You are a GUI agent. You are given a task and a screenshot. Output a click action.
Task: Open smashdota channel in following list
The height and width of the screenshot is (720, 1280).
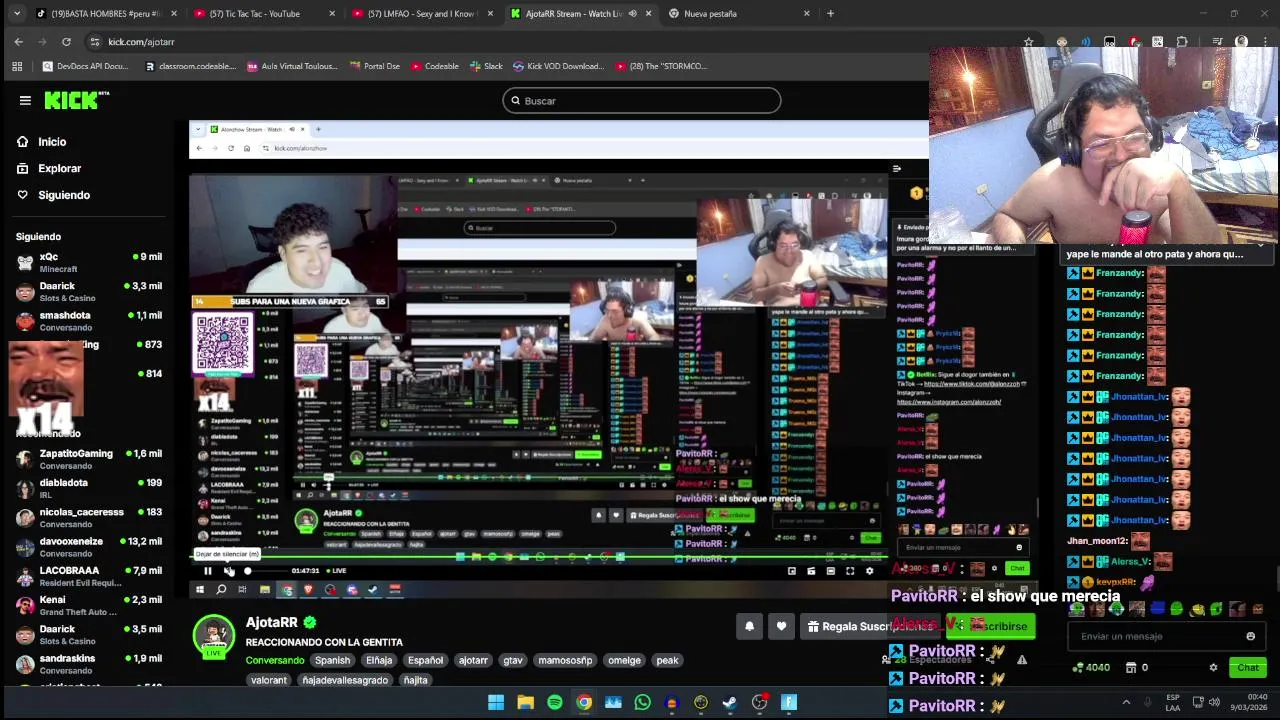point(88,321)
